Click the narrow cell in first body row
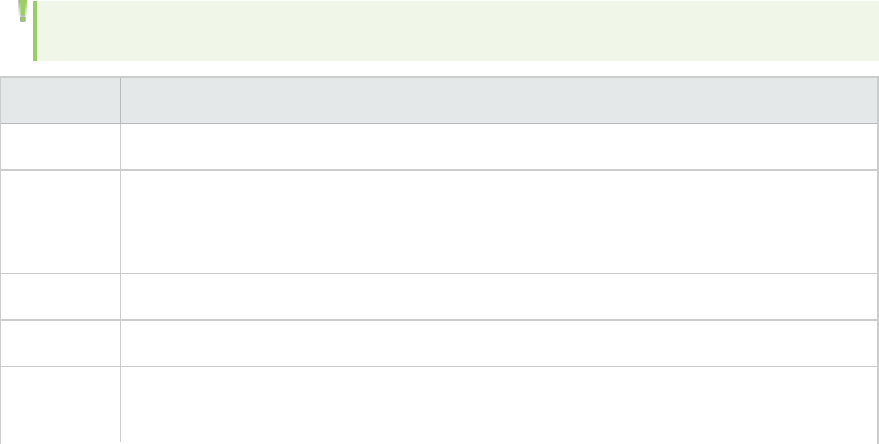 (x=60, y=154)
